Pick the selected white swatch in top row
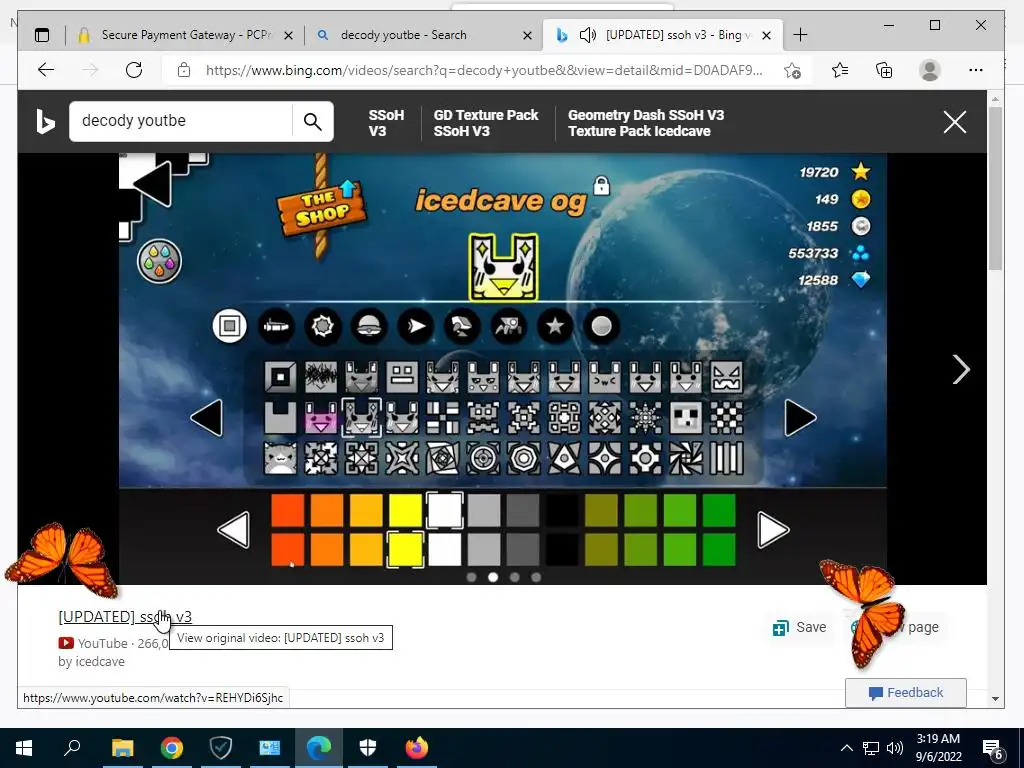 pyautogui.click(x=445, y=510)
